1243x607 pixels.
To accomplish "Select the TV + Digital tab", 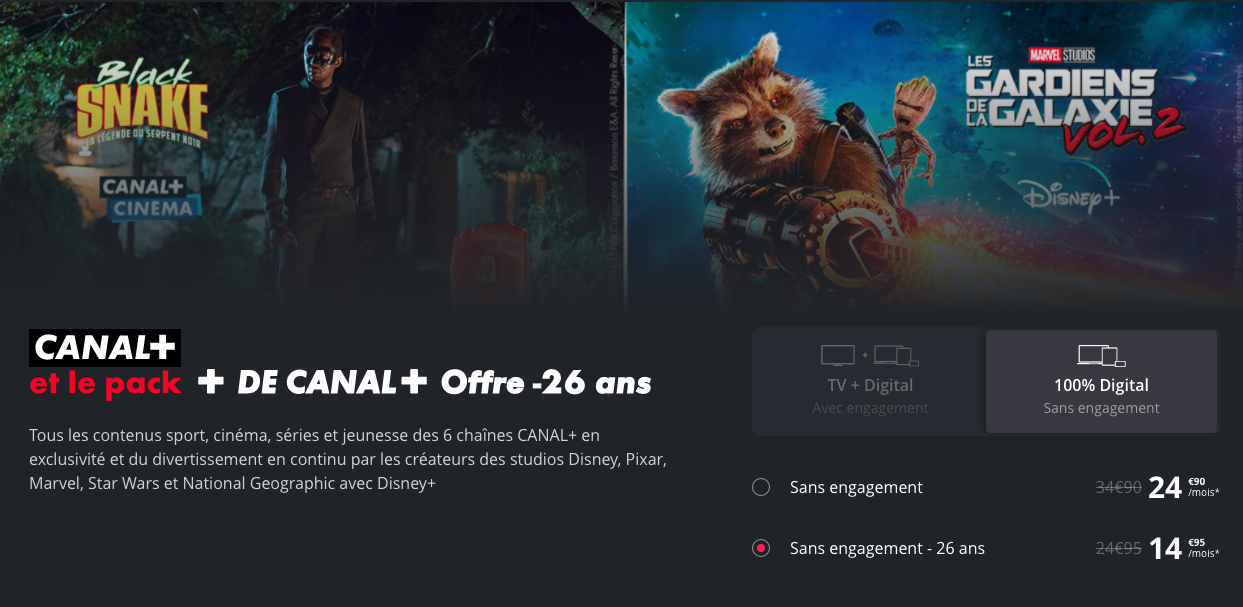I will click(869, 381).
